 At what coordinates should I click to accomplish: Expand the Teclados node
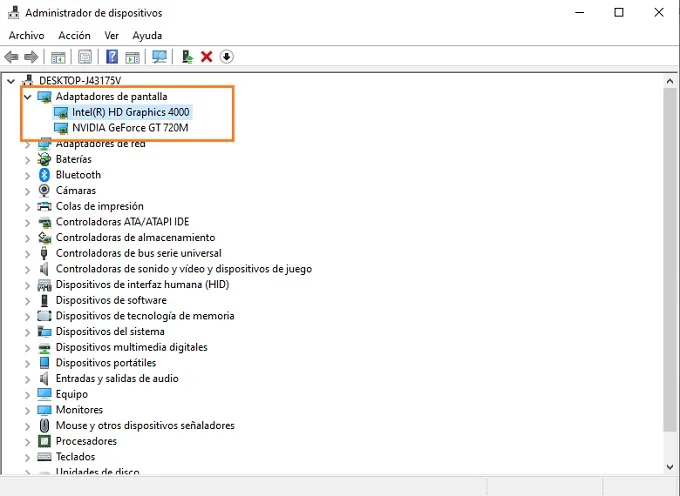27,457
